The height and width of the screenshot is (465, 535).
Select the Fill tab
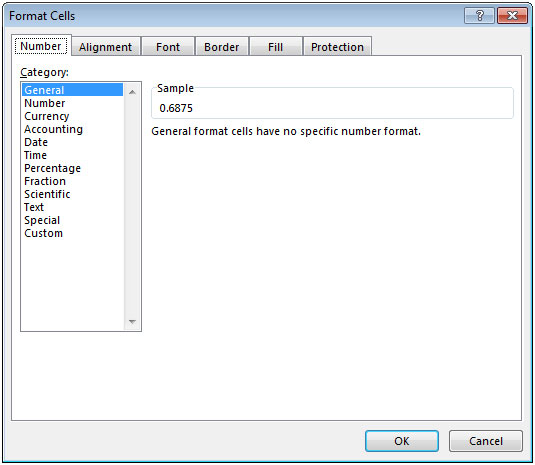[x=275, y=47]
